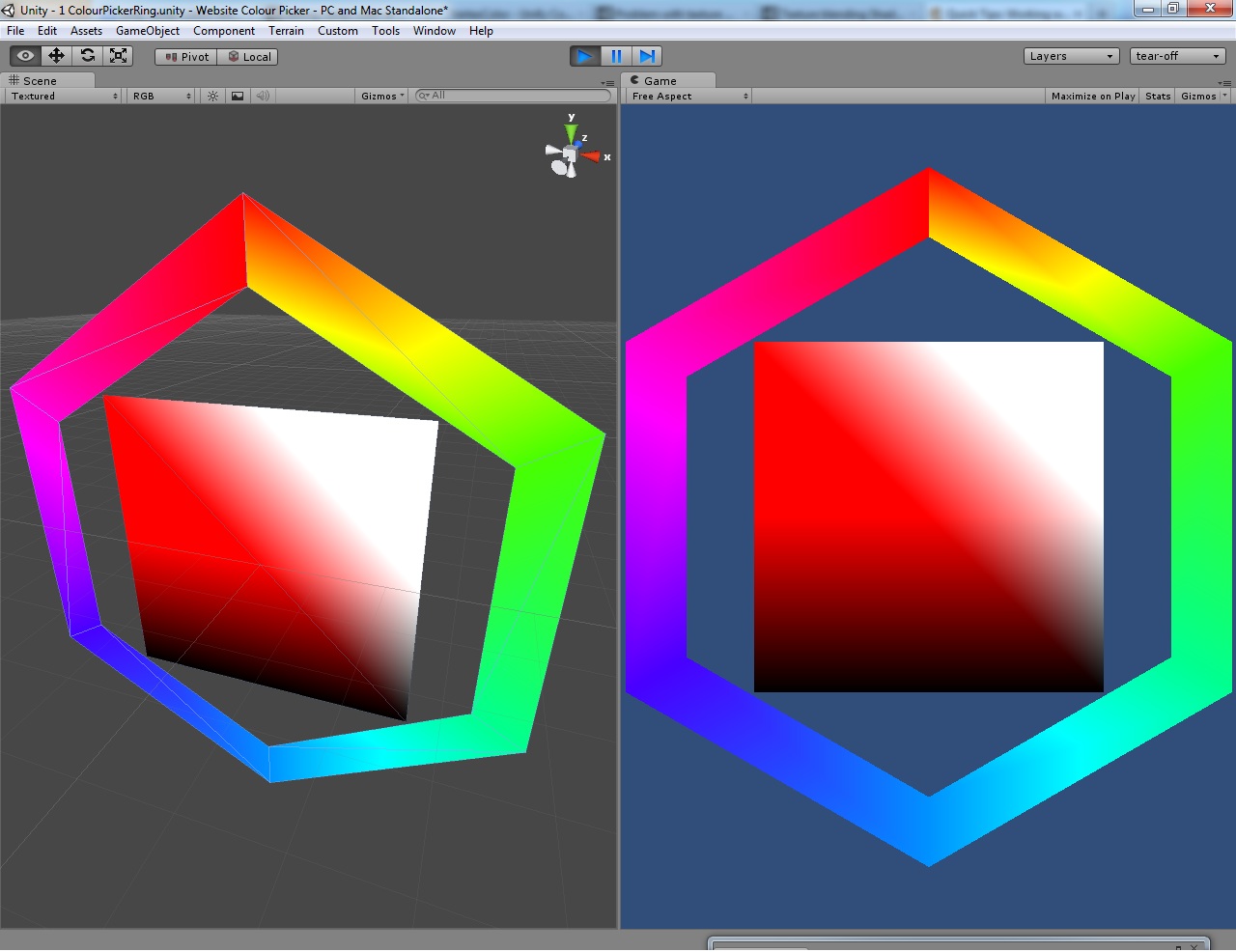This screenshot has width=1236, height=952.
Task: Click the Pause button
Action: [616, 56]
